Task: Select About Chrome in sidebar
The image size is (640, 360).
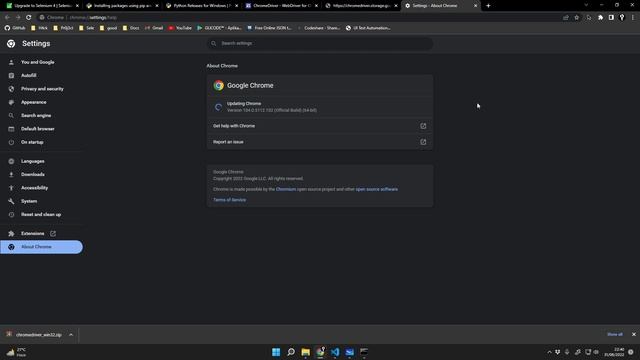Action: point(41,247)
